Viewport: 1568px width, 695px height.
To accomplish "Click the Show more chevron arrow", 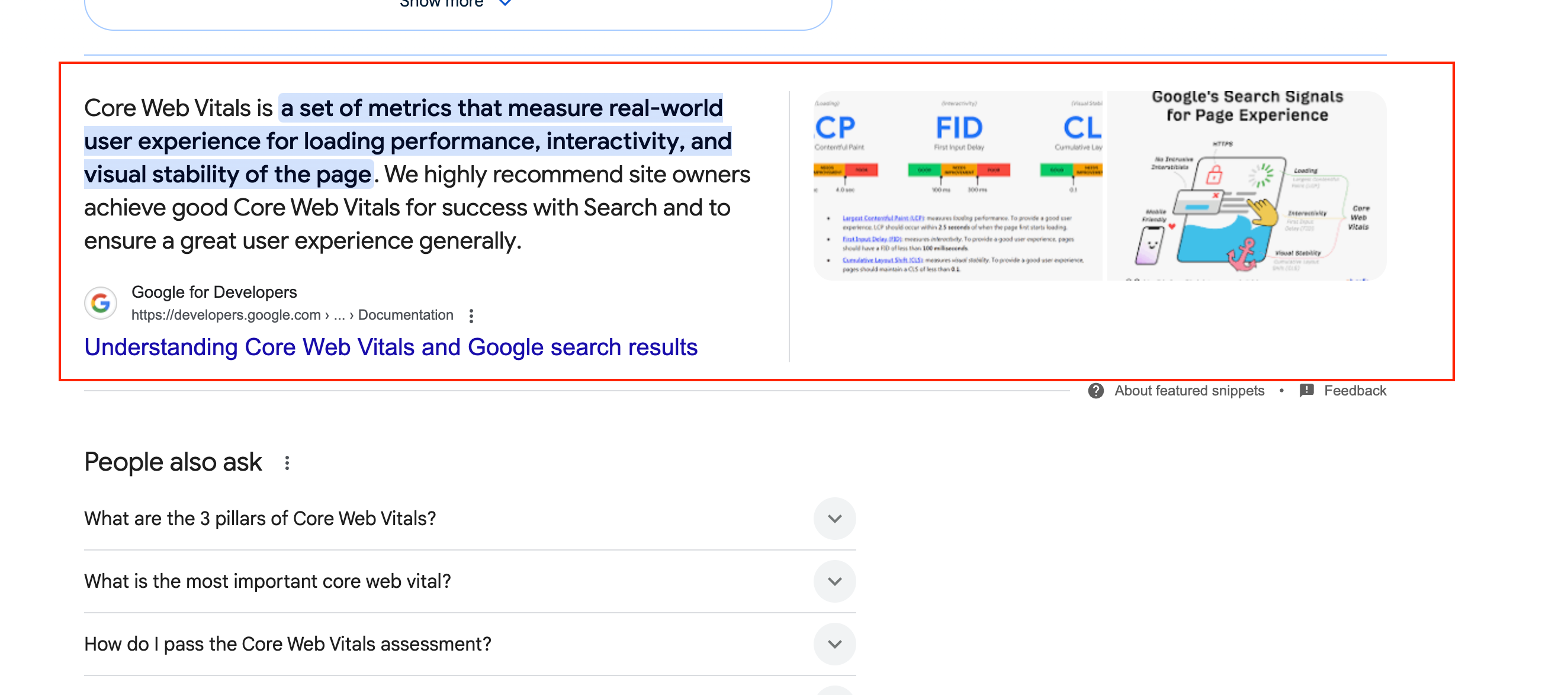I will [505, 4].
